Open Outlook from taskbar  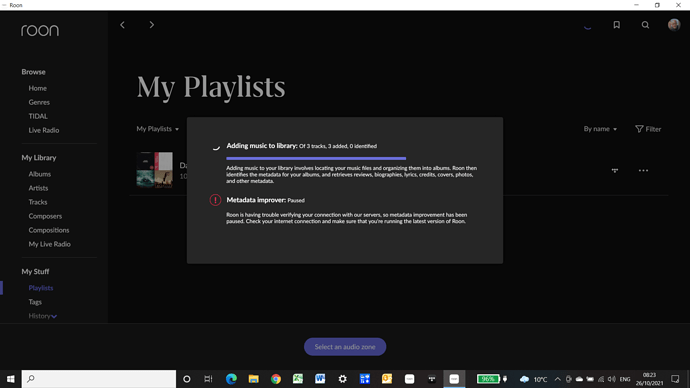pyautogui.click(x=387, y=379)
